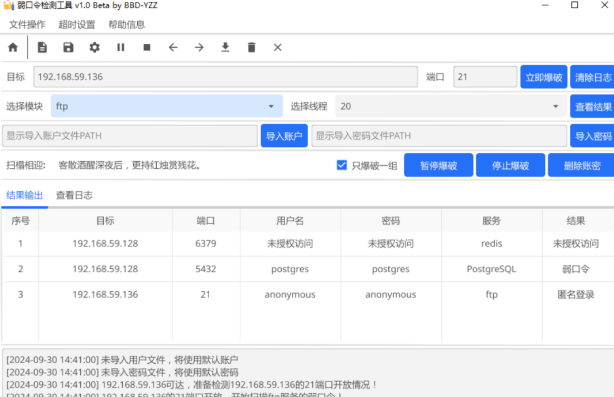Image resolution: width=614 pixels, height=397 pixels.
Task: Select the 匿名登录 result cell
Action: coord(576,294)
